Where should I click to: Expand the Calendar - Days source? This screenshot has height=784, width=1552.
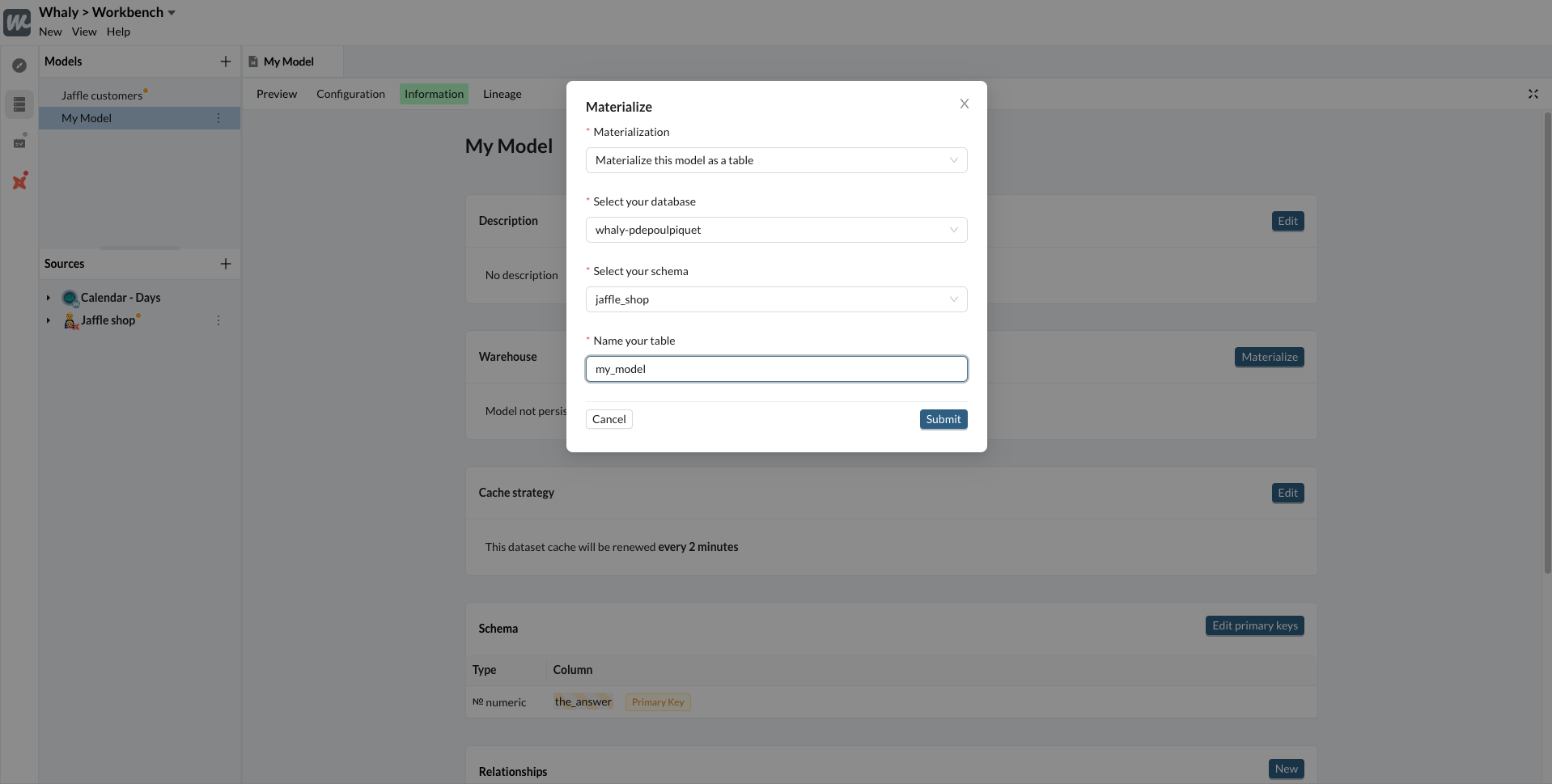[49, 298]
